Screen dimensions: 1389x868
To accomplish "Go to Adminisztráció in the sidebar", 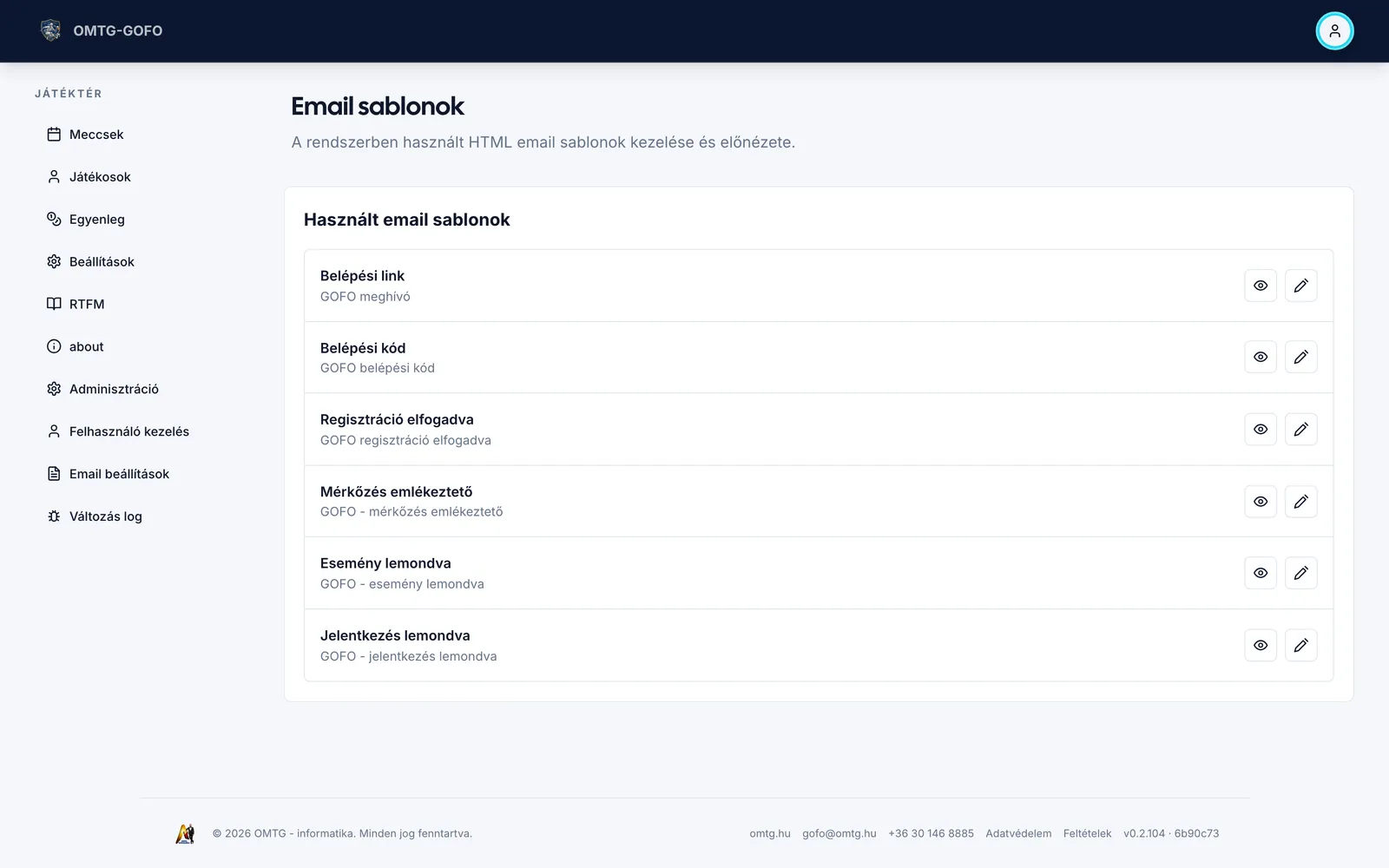I will click(115, 389).
